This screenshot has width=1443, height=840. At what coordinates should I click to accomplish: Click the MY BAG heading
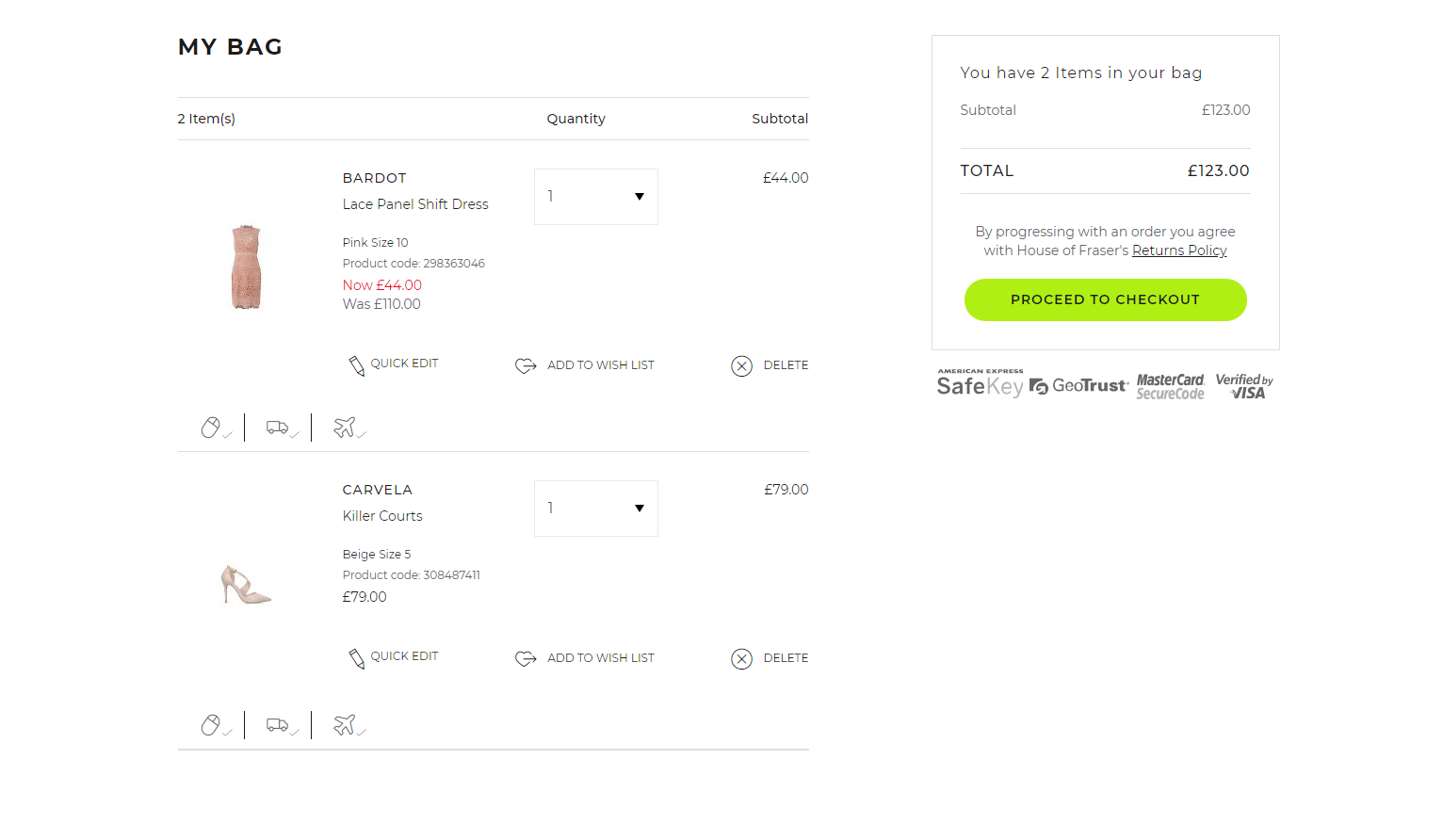click(x=230, y=47)
